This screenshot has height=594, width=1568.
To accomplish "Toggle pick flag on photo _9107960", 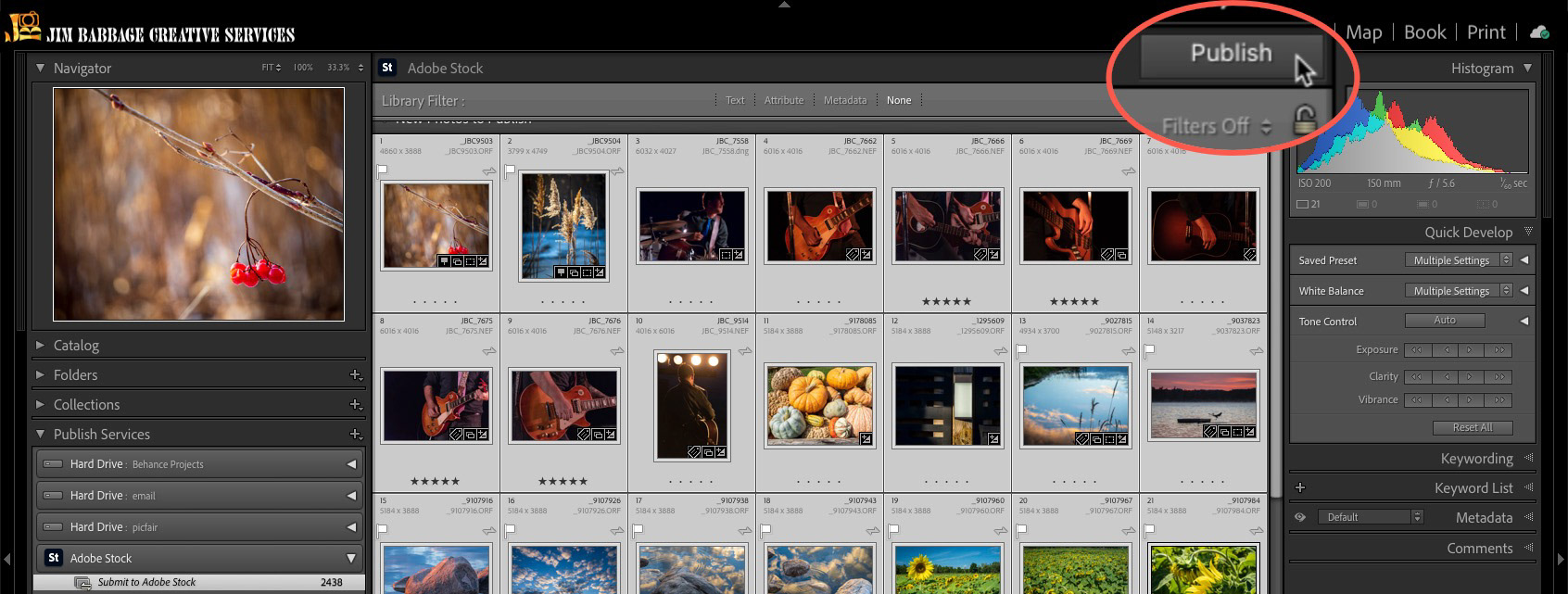I will [x=893, y=530].
